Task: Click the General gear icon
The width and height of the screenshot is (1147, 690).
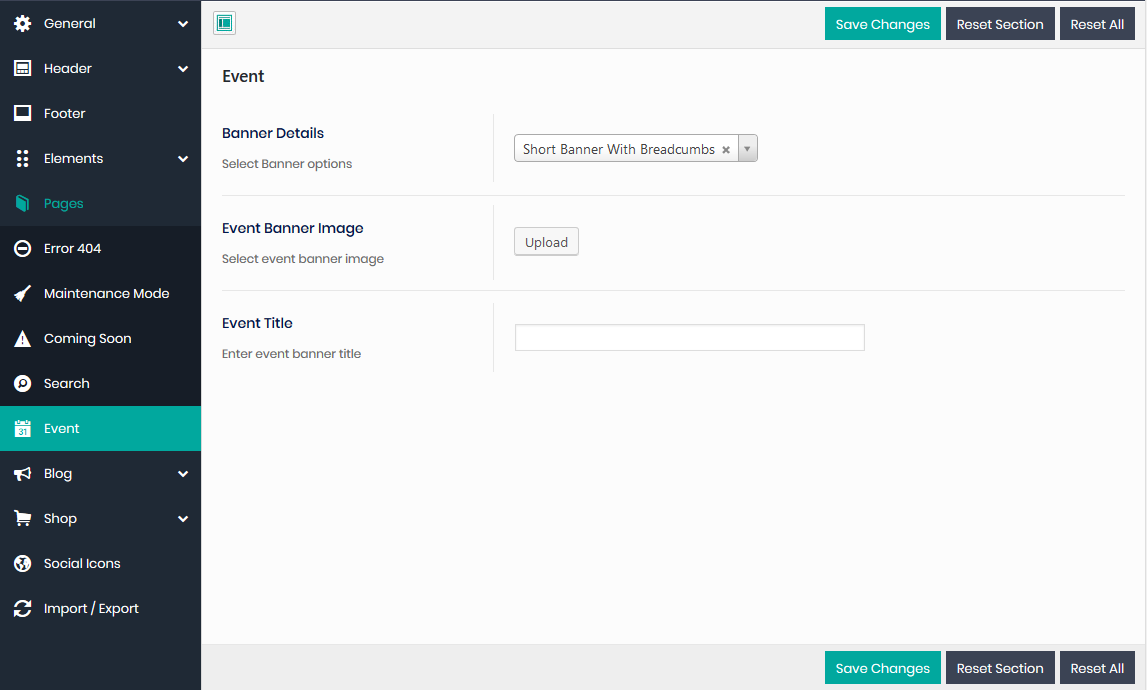Action: [x=22, y=23]
